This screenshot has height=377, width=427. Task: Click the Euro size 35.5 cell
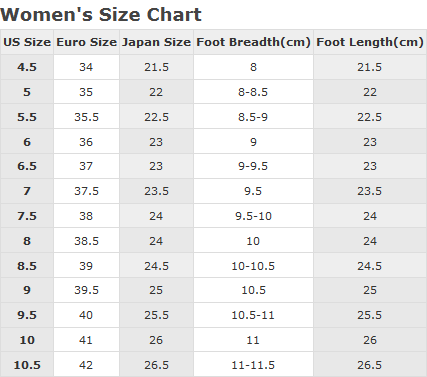pos(86,117)
